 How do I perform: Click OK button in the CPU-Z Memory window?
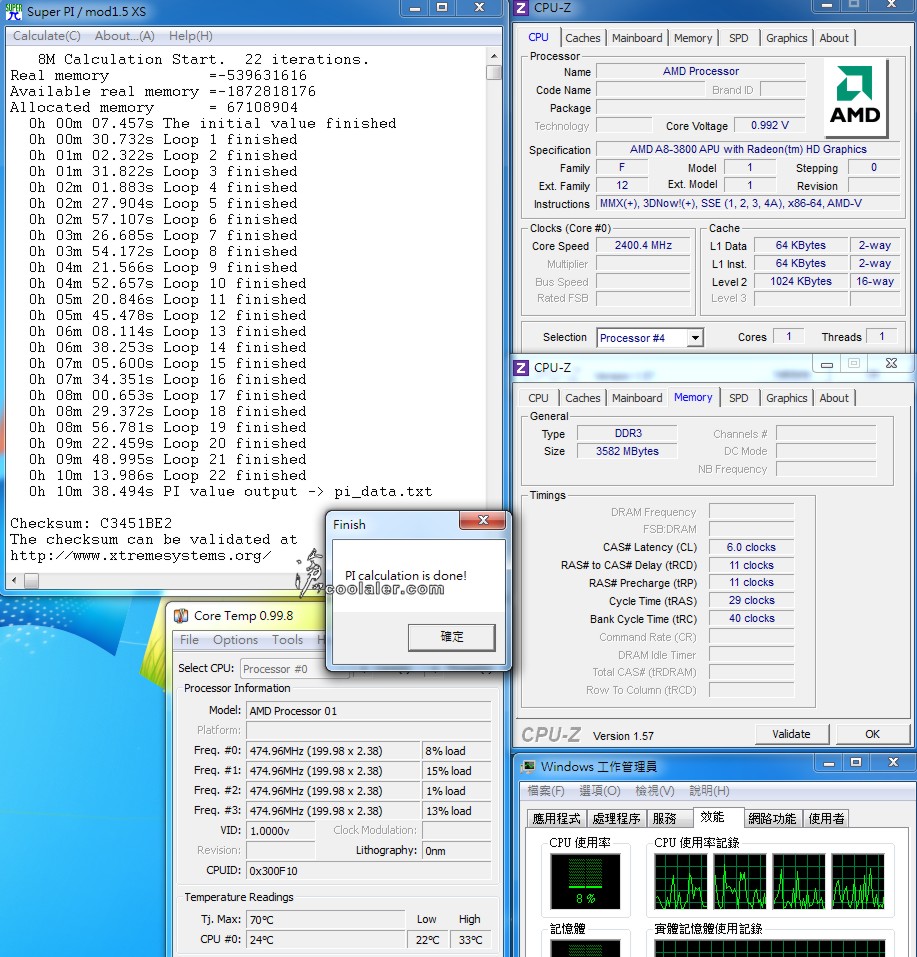872,734
